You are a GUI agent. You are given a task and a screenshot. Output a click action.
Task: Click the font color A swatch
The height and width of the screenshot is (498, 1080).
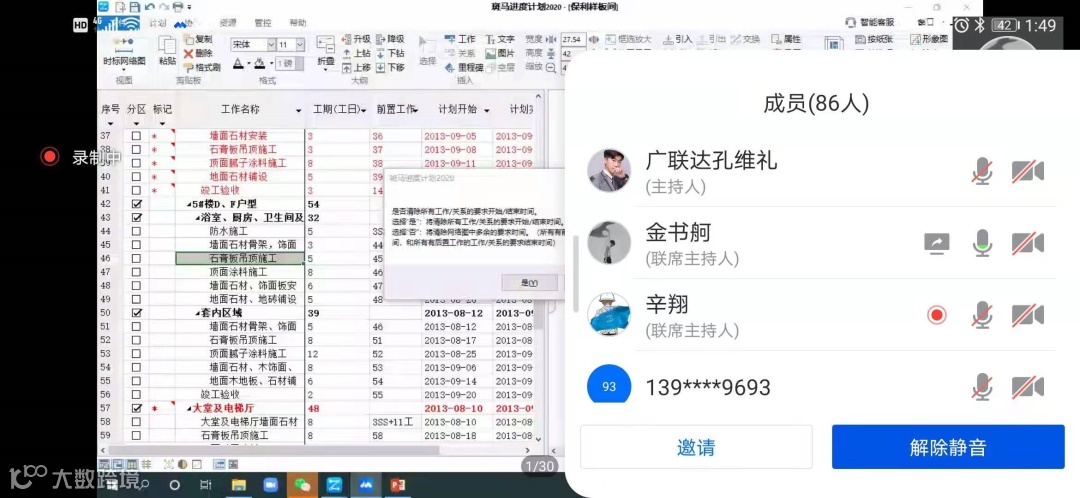point(238,63)
